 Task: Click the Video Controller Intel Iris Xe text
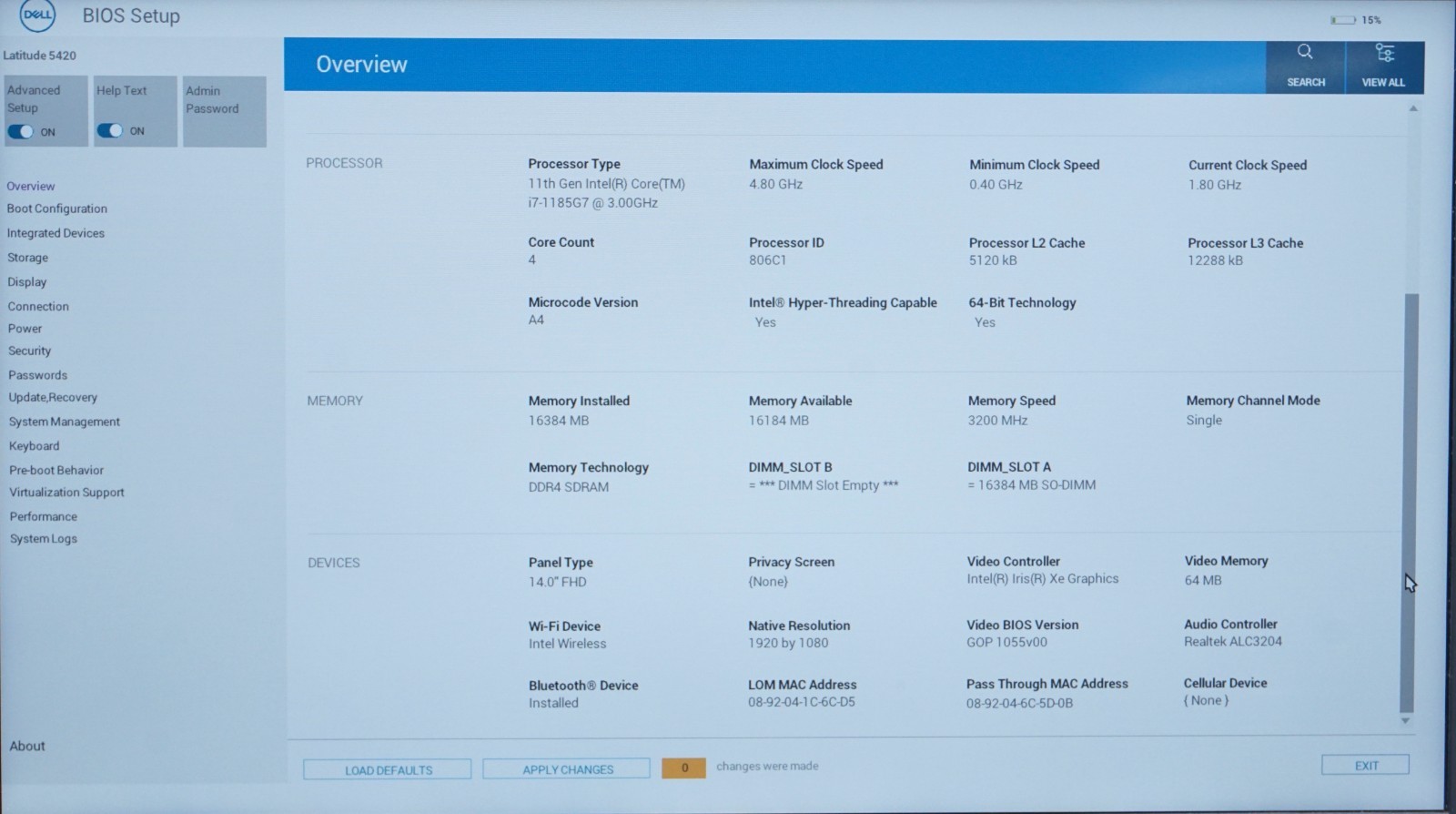coord(1043,579)
